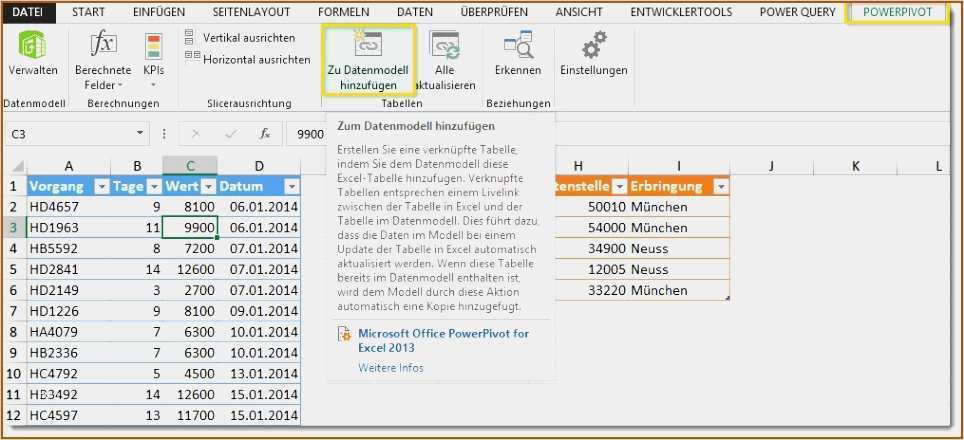The height and width of the screenshot is (440, 964).
Task: Click the cell with value 50010
Action: coord(591,207)
